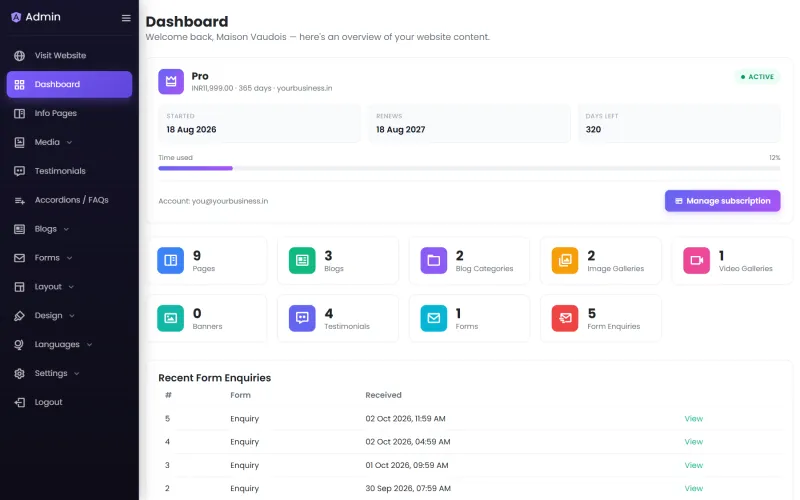The height and width of the screenshot is (500, 800).
Task: Click the Media sidebar icon
Action: pyautogui.click(x=19, y=142)
